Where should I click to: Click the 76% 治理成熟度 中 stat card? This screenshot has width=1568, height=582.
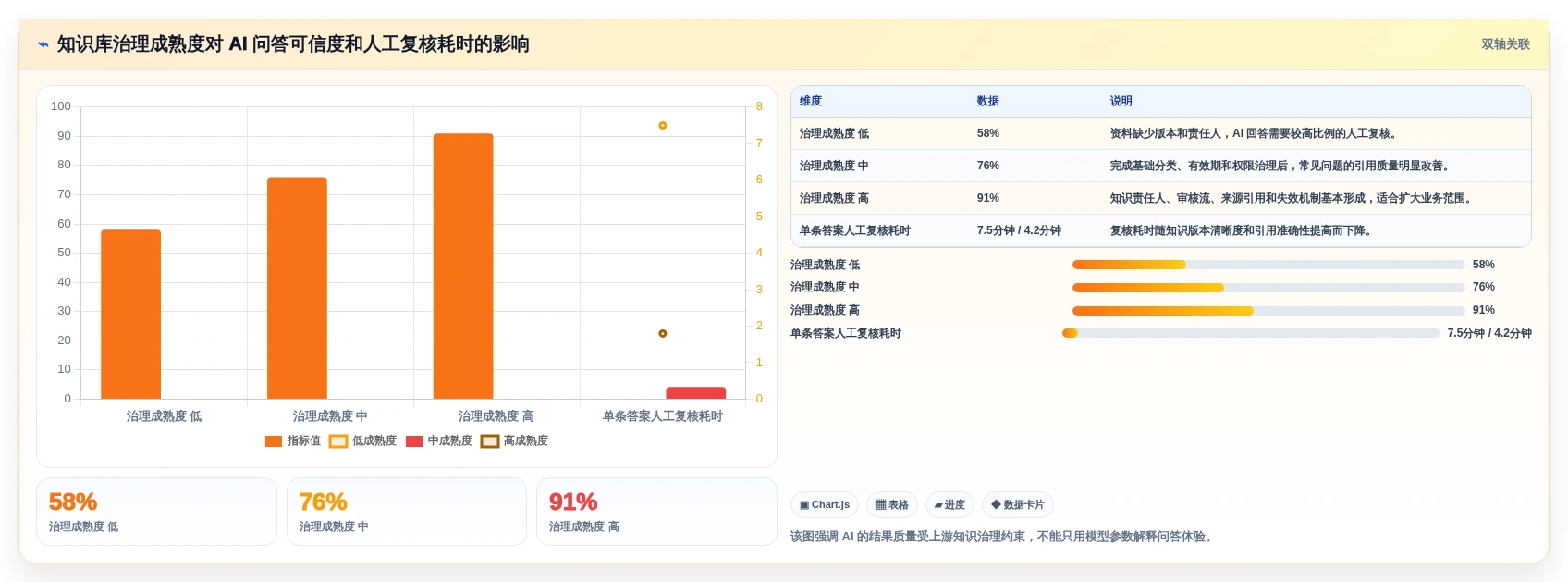point(407,512)
